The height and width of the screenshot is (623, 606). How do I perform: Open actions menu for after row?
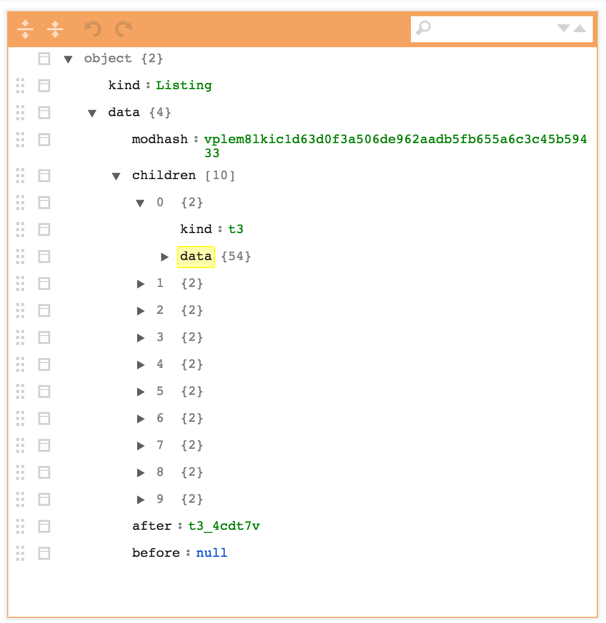(x=44, y=526)
